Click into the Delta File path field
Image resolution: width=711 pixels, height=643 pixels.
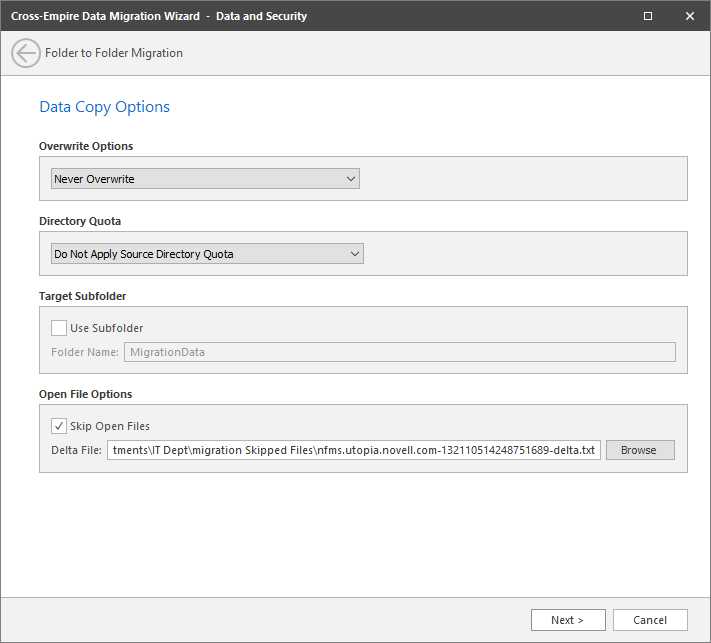[354, 450]
